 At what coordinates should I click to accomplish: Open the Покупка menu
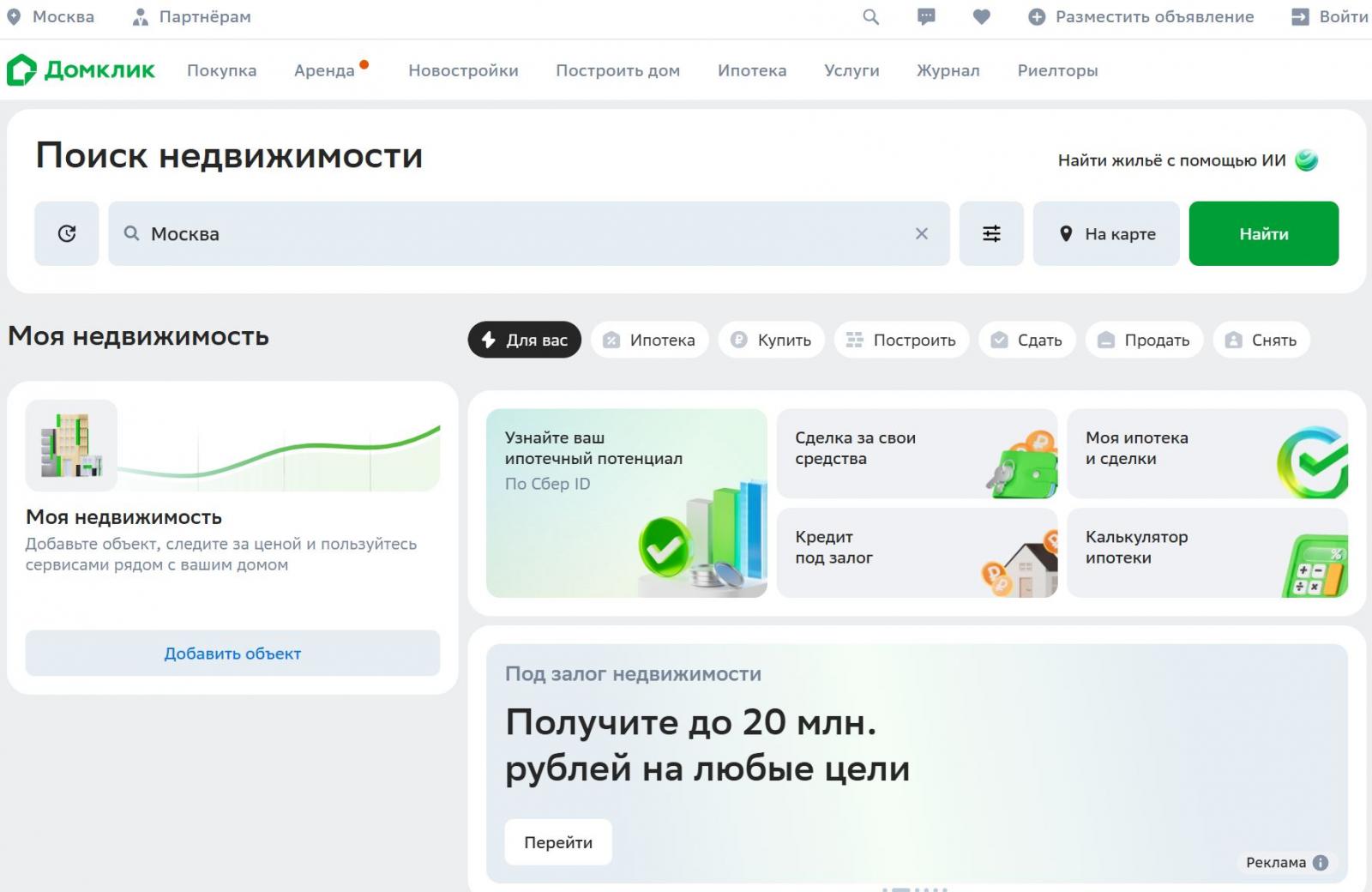(x=222, y=70)
